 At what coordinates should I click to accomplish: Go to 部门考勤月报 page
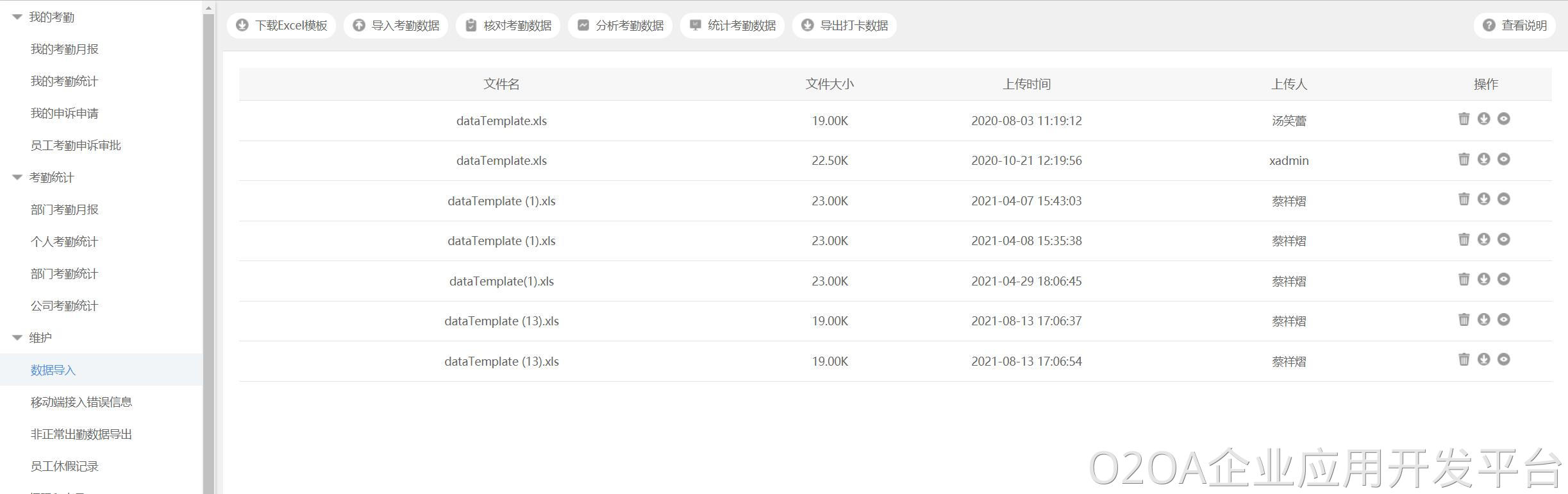[x=64, y=210]
